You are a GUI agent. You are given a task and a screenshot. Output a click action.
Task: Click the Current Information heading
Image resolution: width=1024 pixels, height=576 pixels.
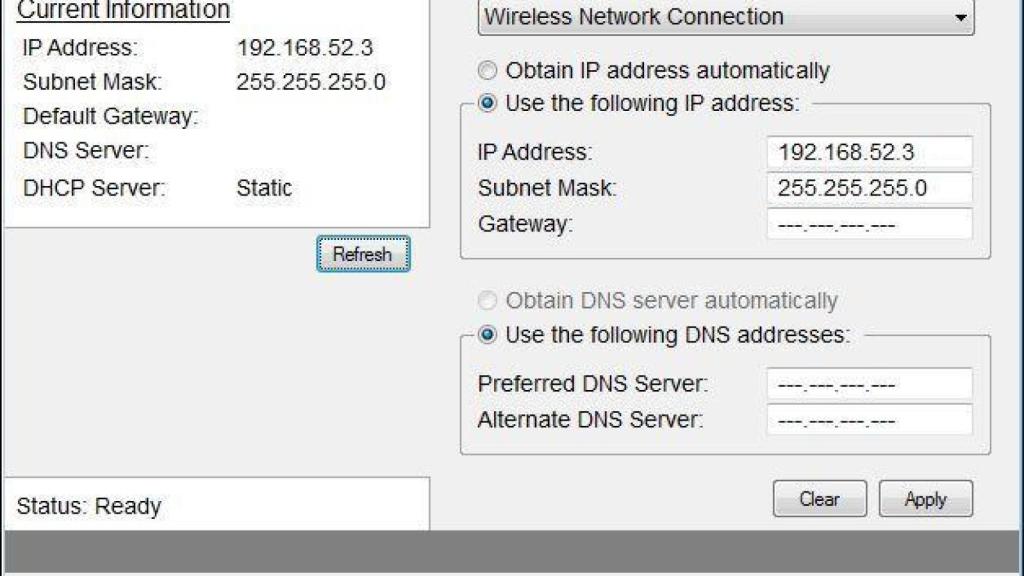tap(124, 11)
